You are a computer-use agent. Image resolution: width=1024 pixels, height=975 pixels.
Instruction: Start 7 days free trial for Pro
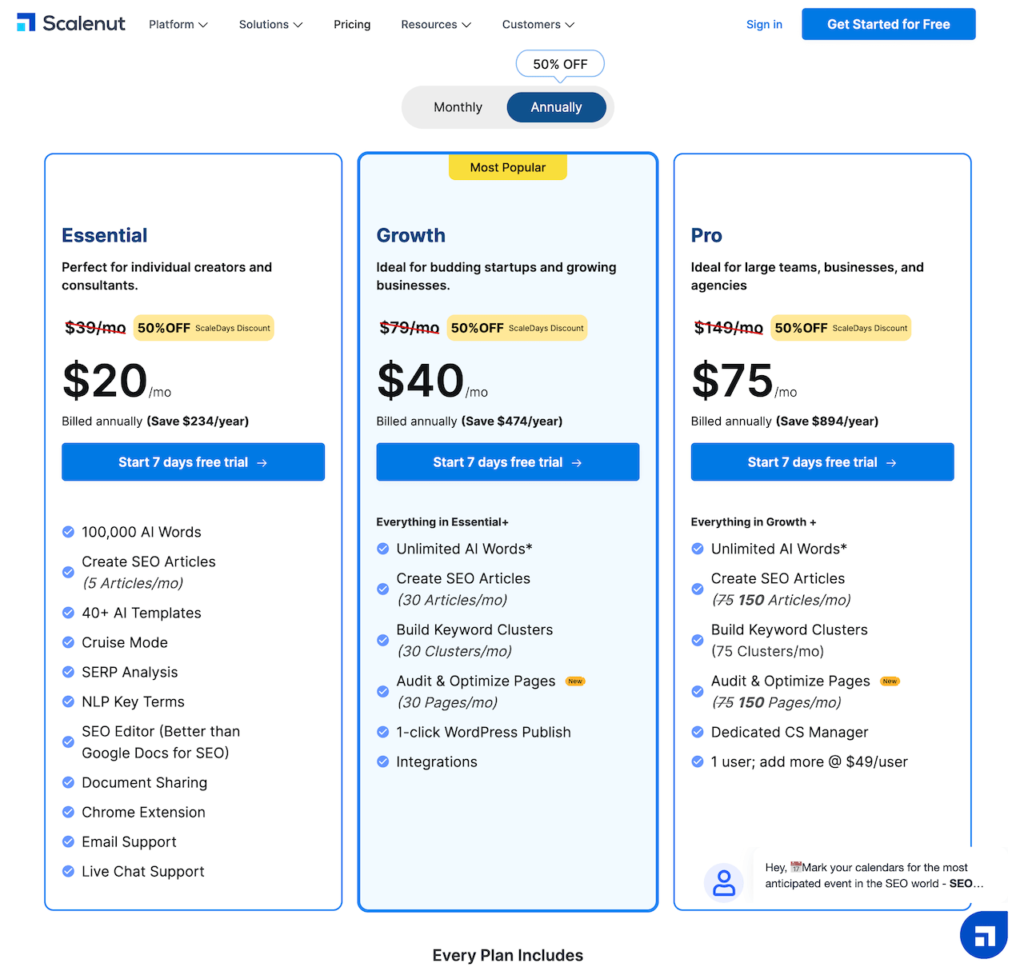click(822, 462)
